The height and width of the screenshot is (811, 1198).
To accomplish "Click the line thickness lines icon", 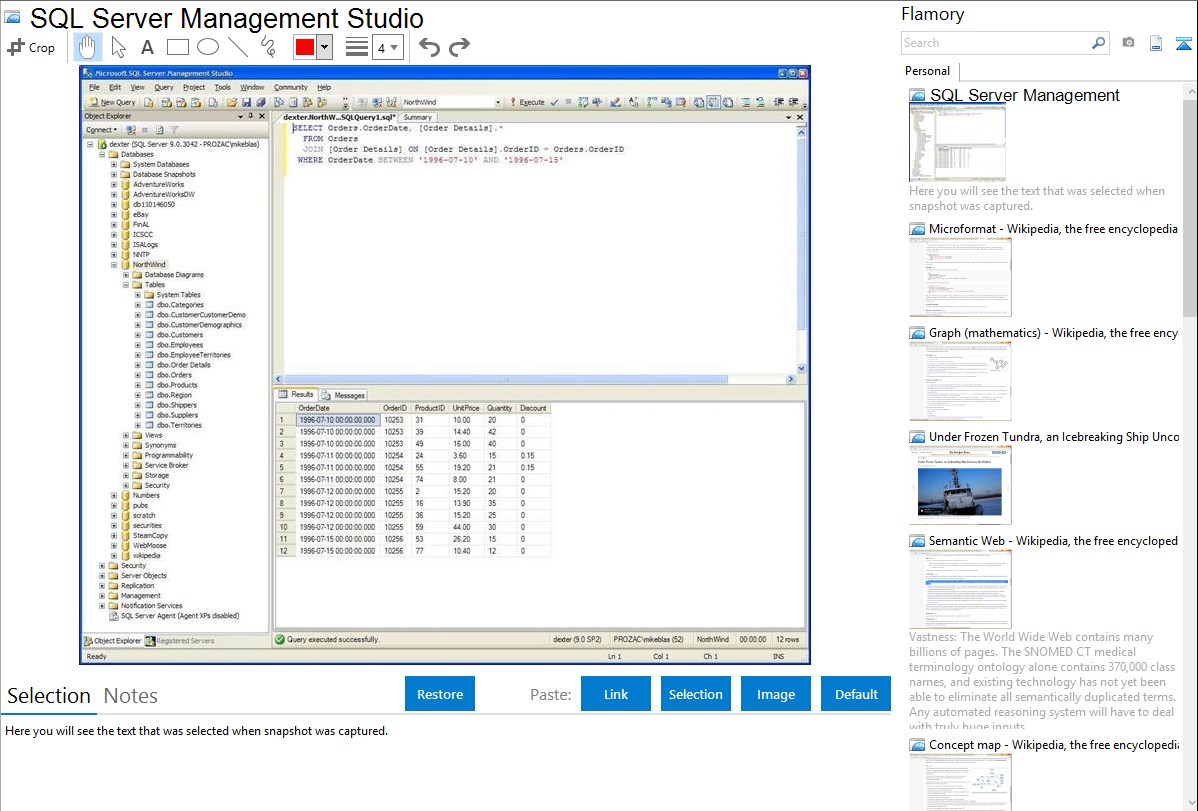I will click(x=356, y=47).
